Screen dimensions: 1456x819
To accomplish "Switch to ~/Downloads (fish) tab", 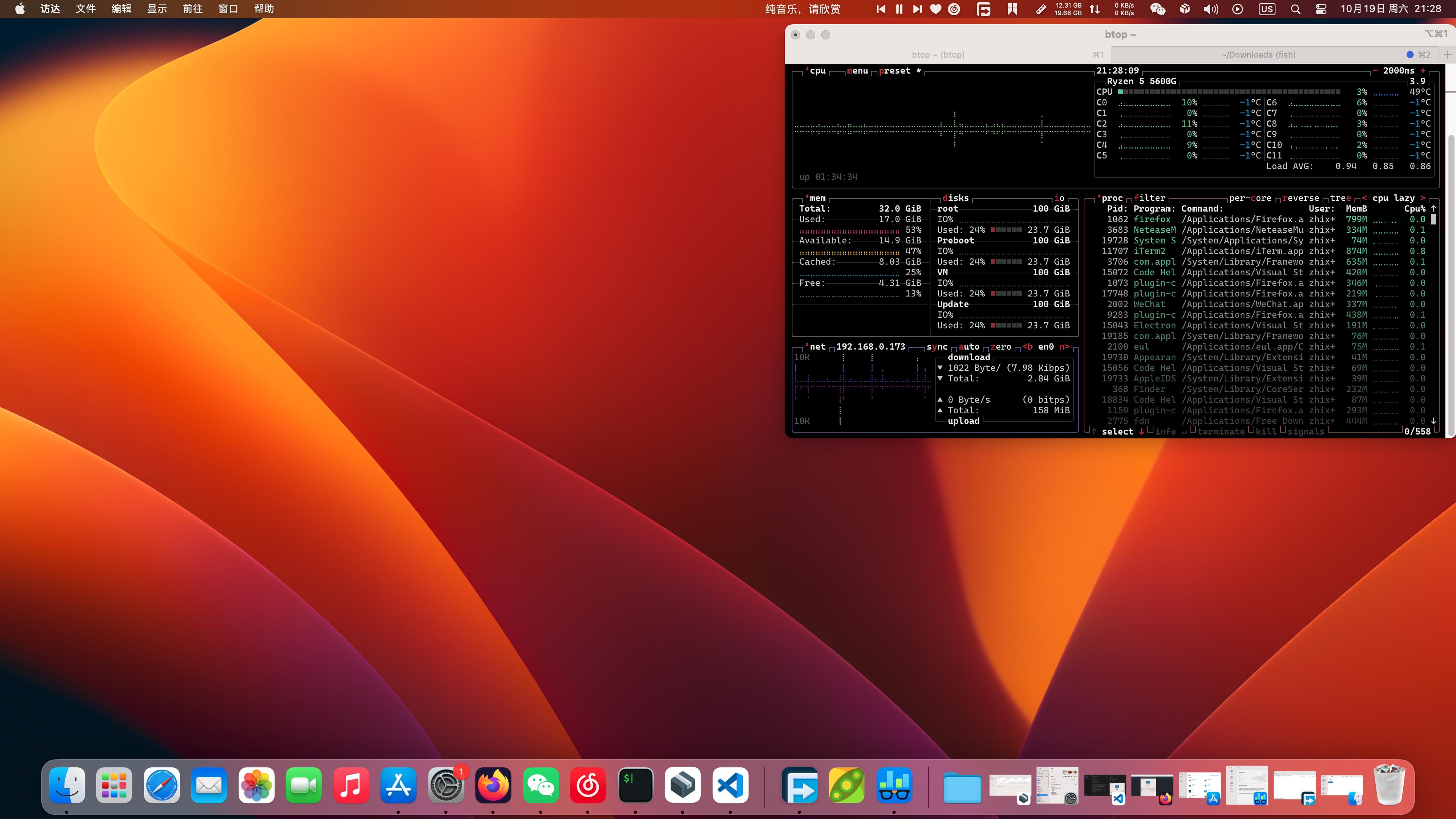I will point(1258,55).
